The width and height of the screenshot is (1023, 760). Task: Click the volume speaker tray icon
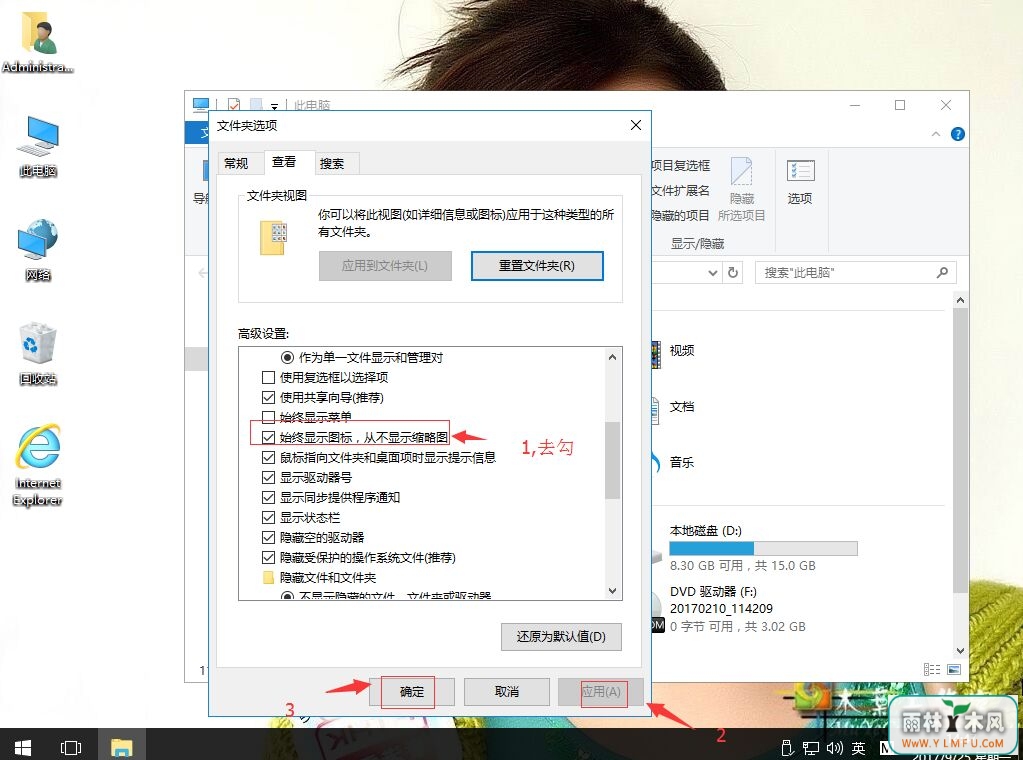[834, 748]
